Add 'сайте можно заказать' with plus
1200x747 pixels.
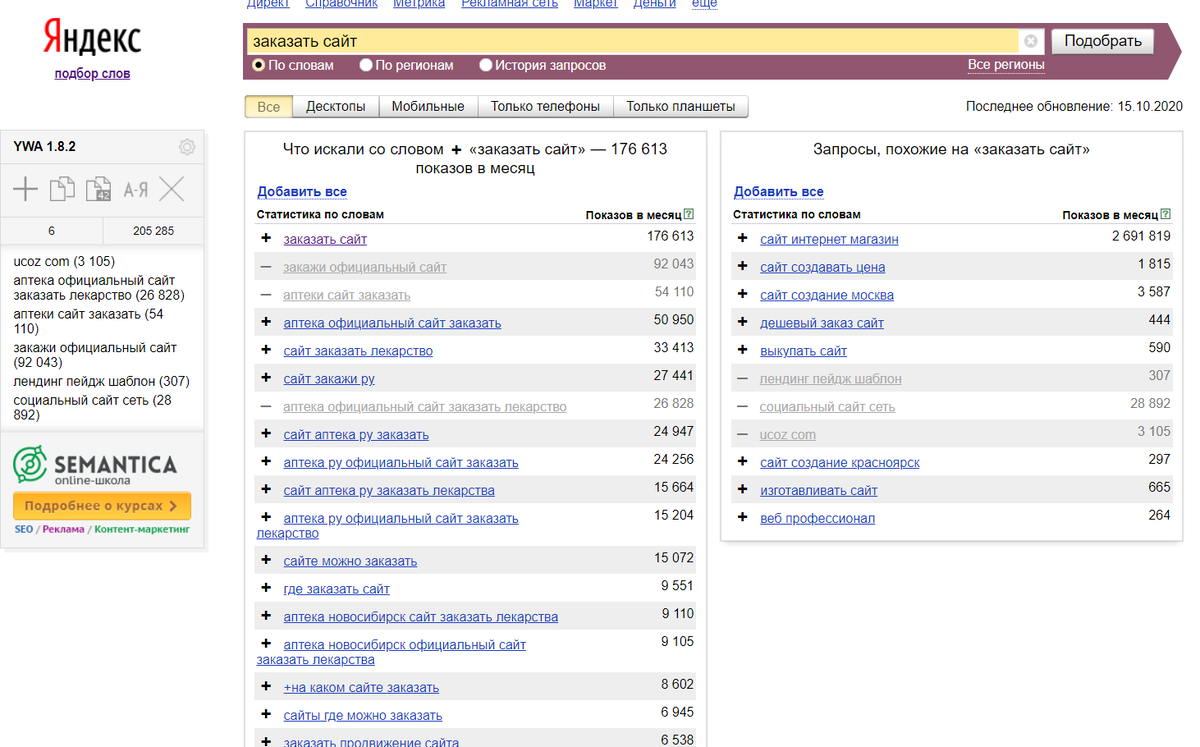[x=266, y=560]
